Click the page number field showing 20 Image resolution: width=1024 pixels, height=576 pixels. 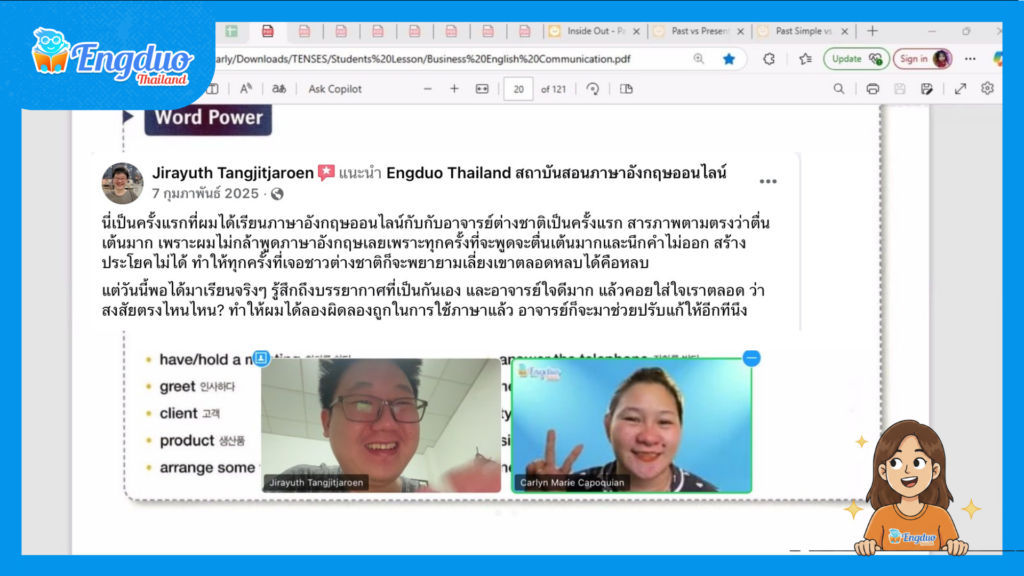coord(518,89)
